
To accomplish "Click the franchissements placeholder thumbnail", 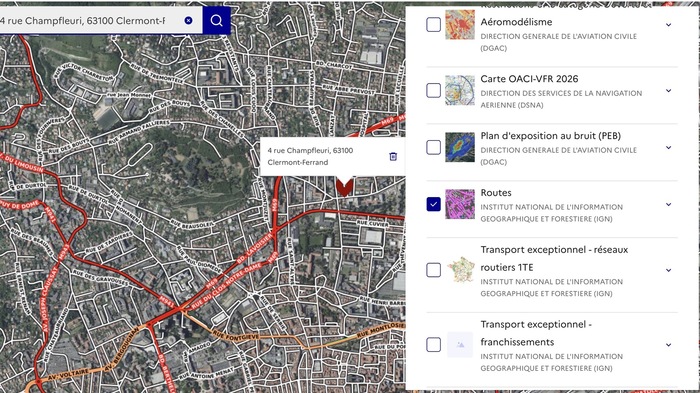I will point(460,344).
